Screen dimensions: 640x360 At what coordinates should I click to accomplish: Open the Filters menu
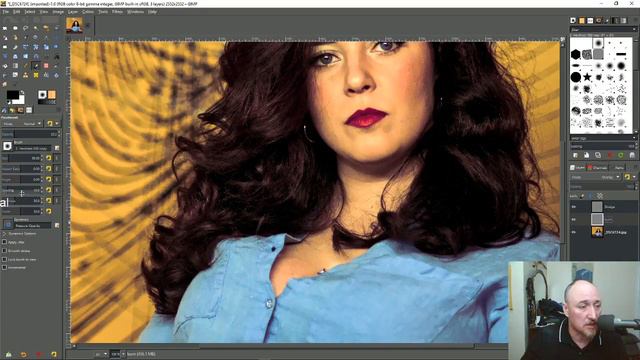117,12
